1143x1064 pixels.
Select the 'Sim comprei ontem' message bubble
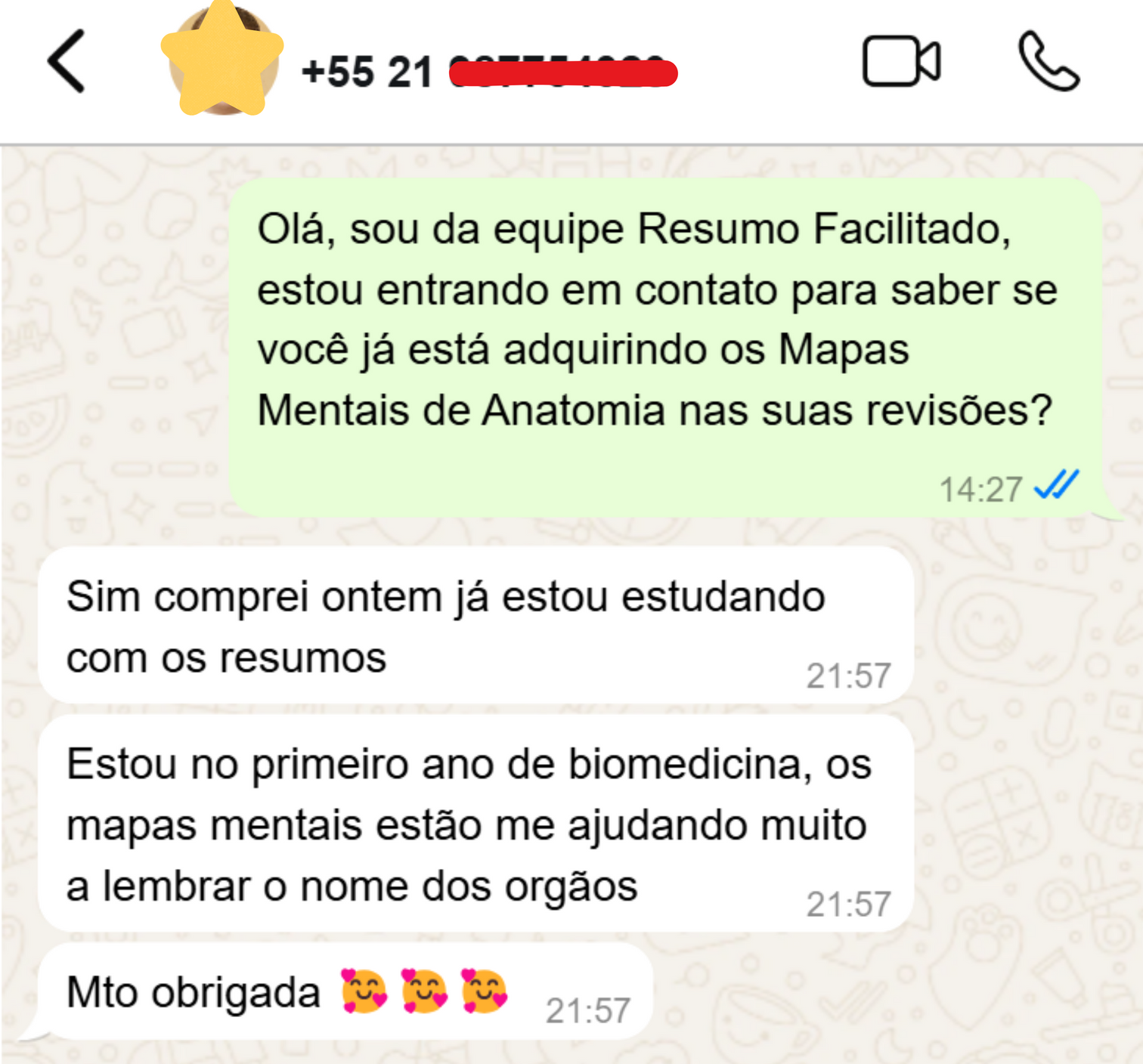coord(476,626)
